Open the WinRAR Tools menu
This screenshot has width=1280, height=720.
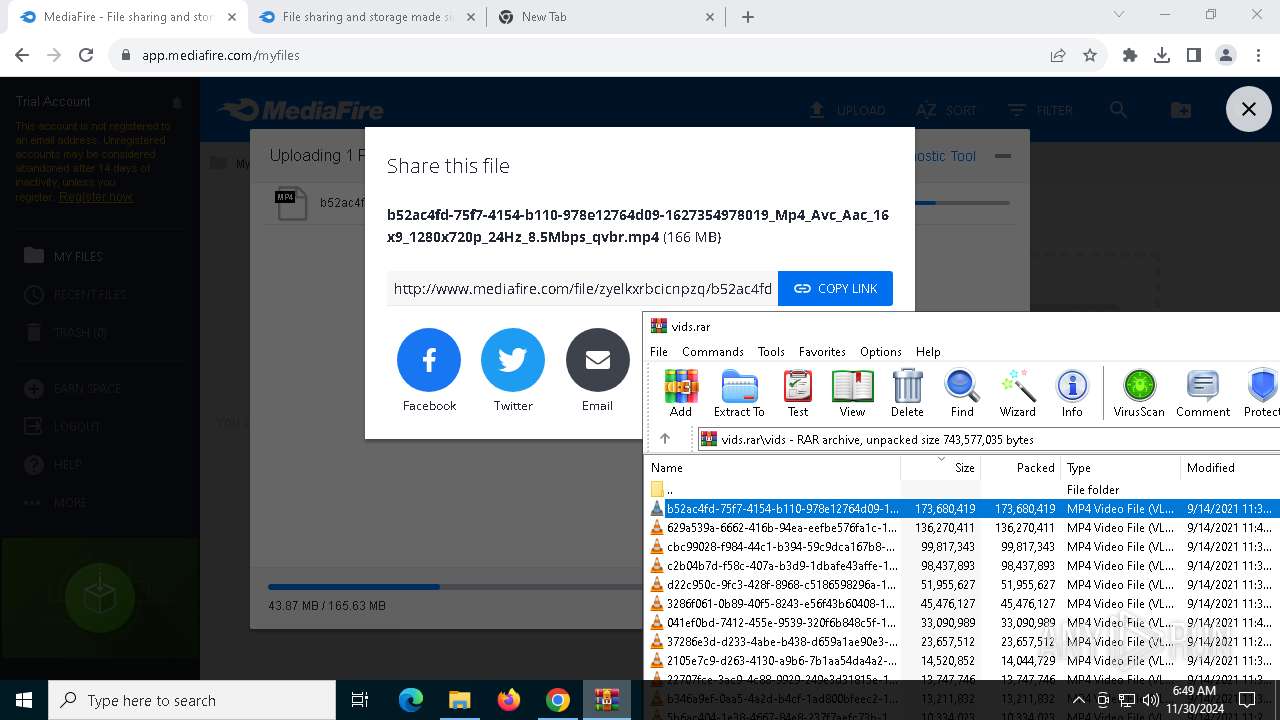click(x=771, y=352)
